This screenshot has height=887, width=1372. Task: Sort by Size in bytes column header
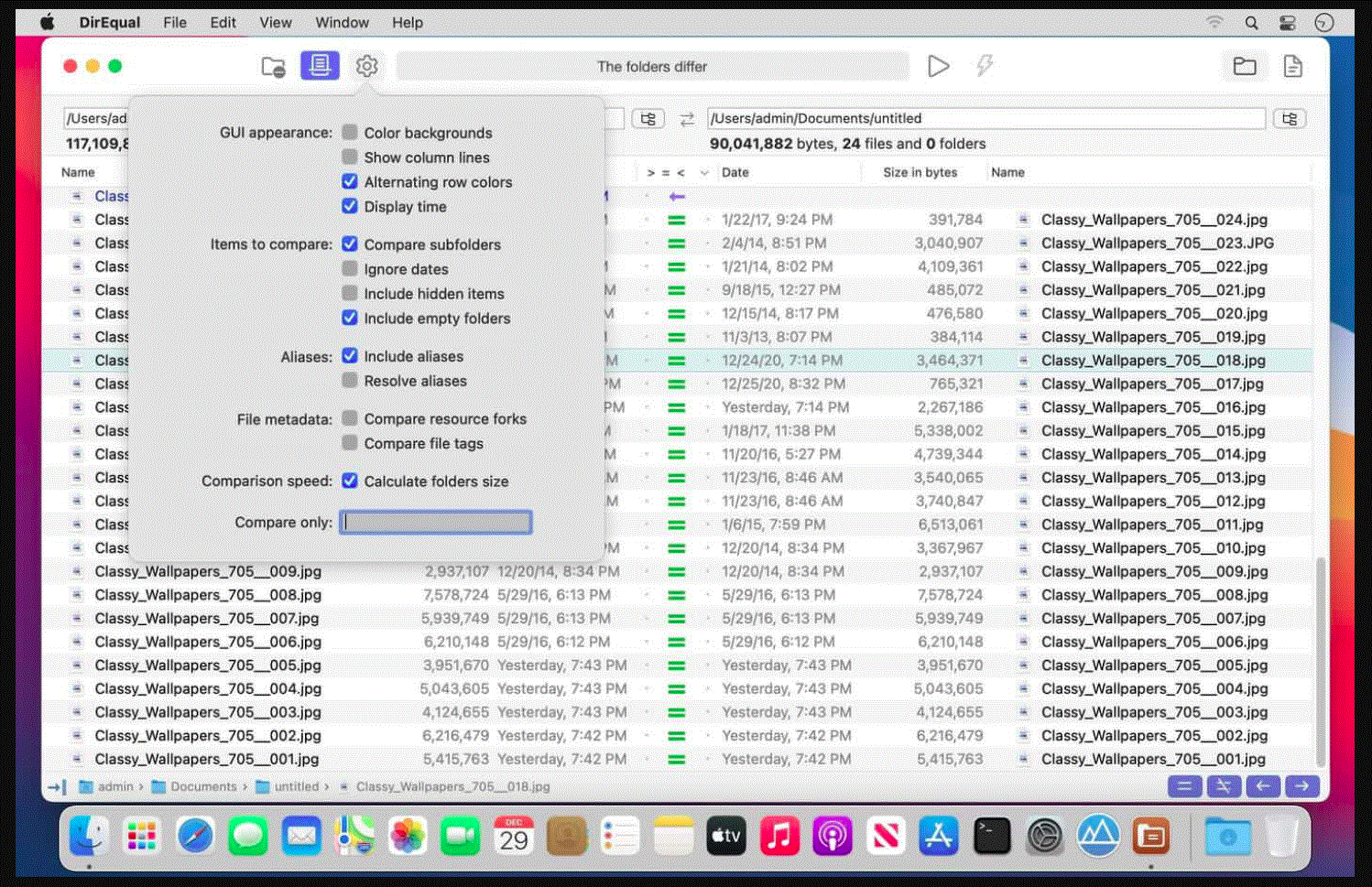coord(920,172)
